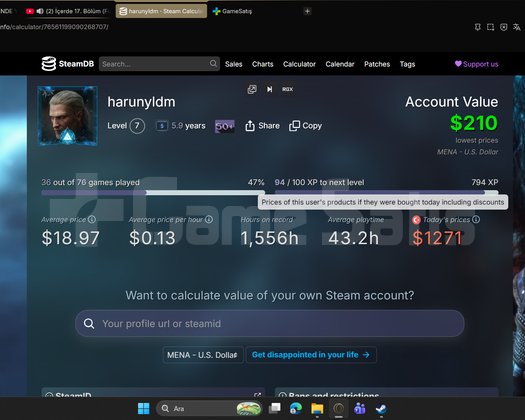Click the shield icon in browser toolbar
This screenshot has height=420, width=525.
click(x=504, y=27)
